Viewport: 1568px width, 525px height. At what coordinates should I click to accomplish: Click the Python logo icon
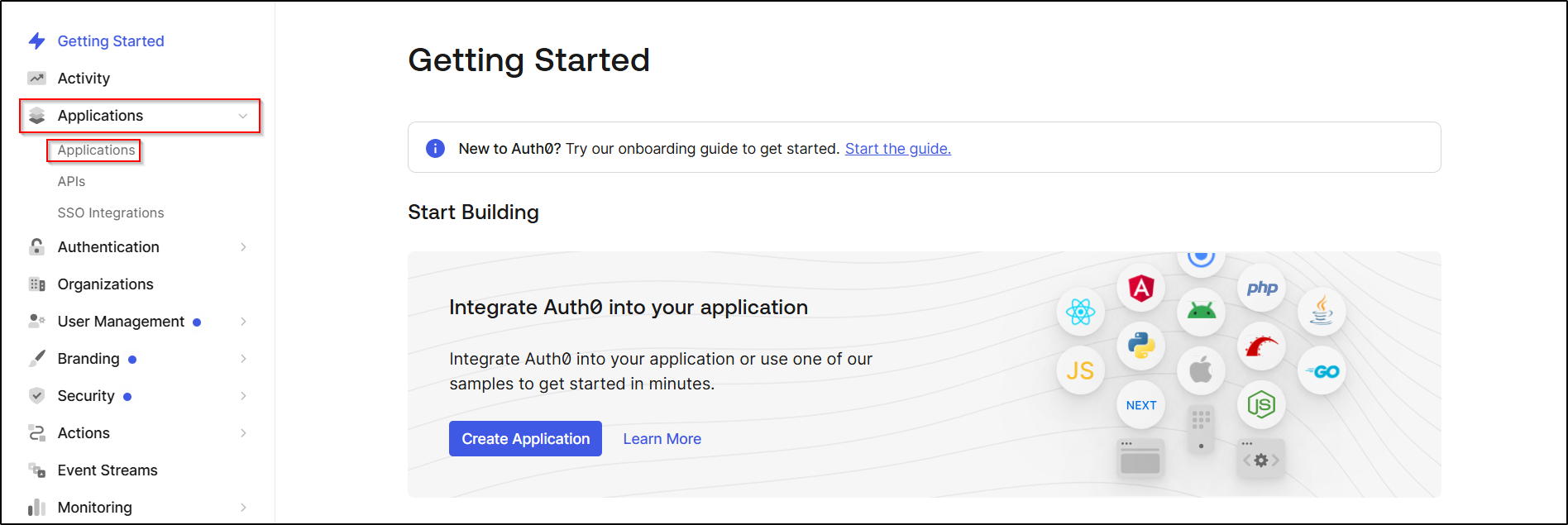click(x=1141, y=346)
